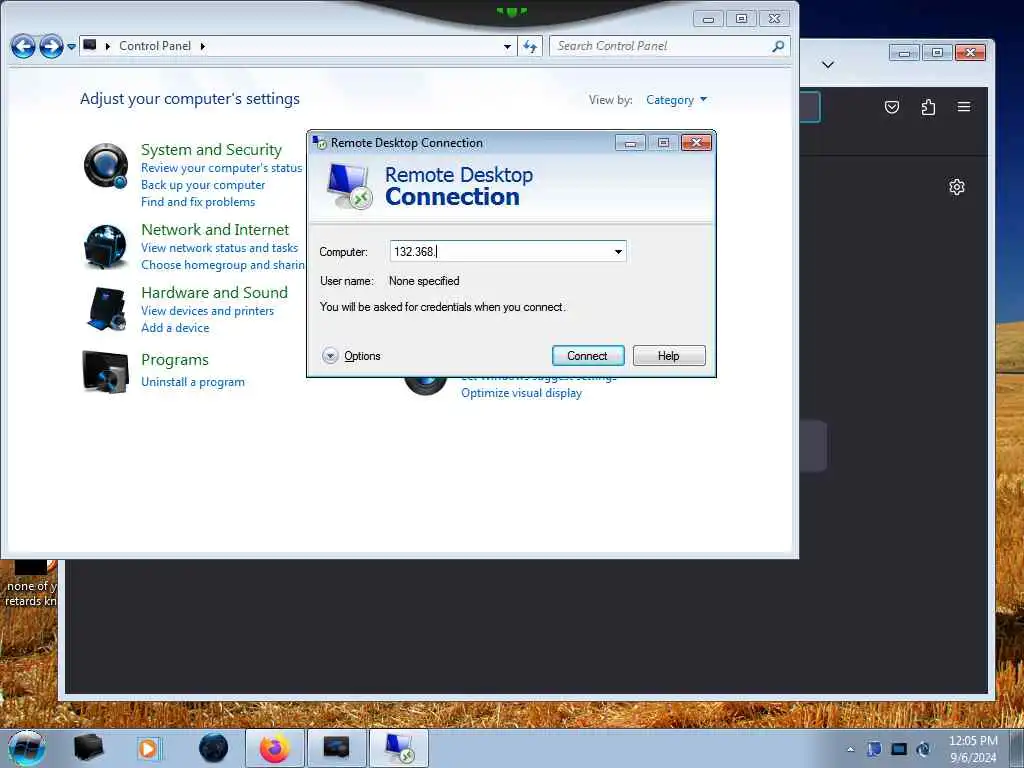Open media player taskbar icon
The width and height of the screenshot is (1024, 768).
(148, 748)
